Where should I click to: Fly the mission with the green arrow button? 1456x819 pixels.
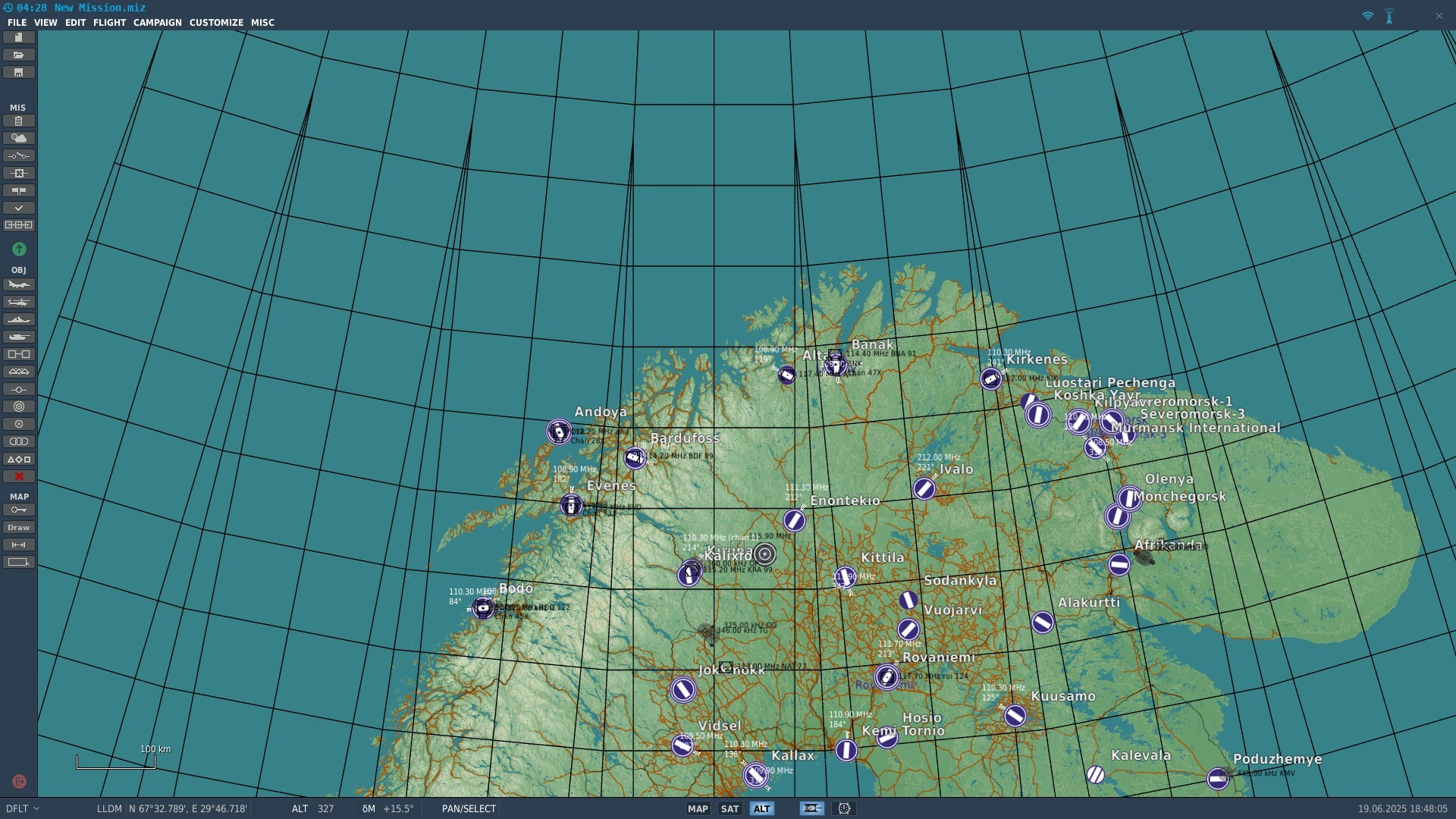[19, 249]
